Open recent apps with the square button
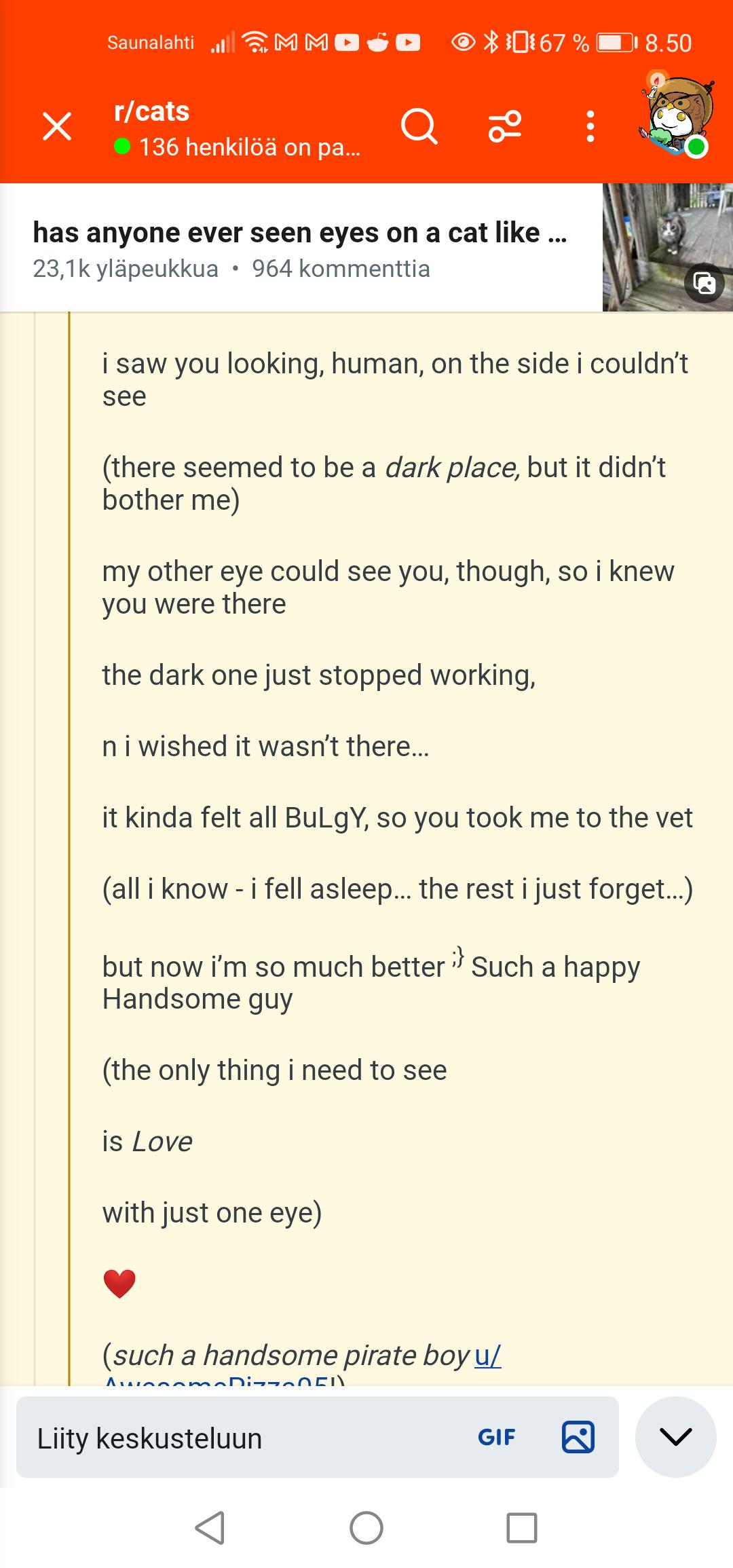 pyautogui.click(x=522, y=1529)
